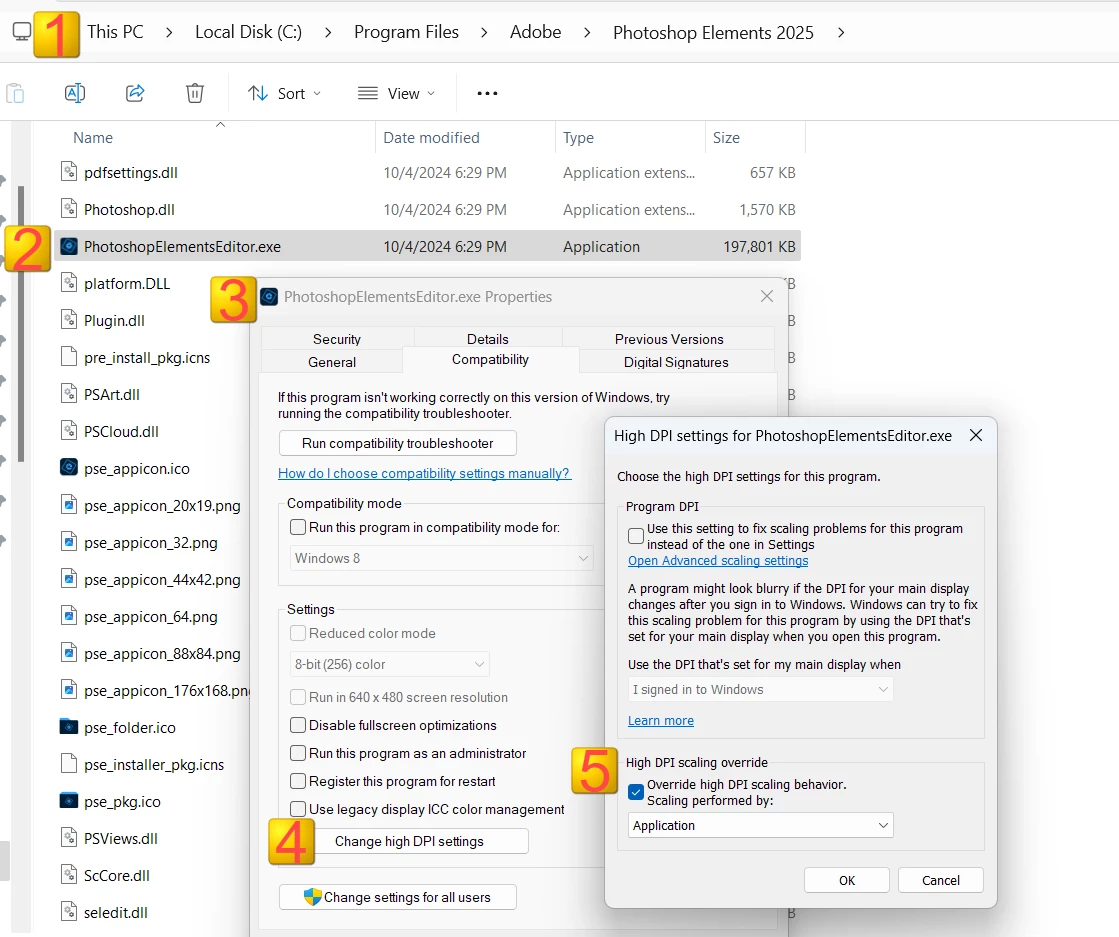Click the pse_appicon_20x19.png file icon
The height and width of the screenshot is (937, 1119).
coord(69,505)
